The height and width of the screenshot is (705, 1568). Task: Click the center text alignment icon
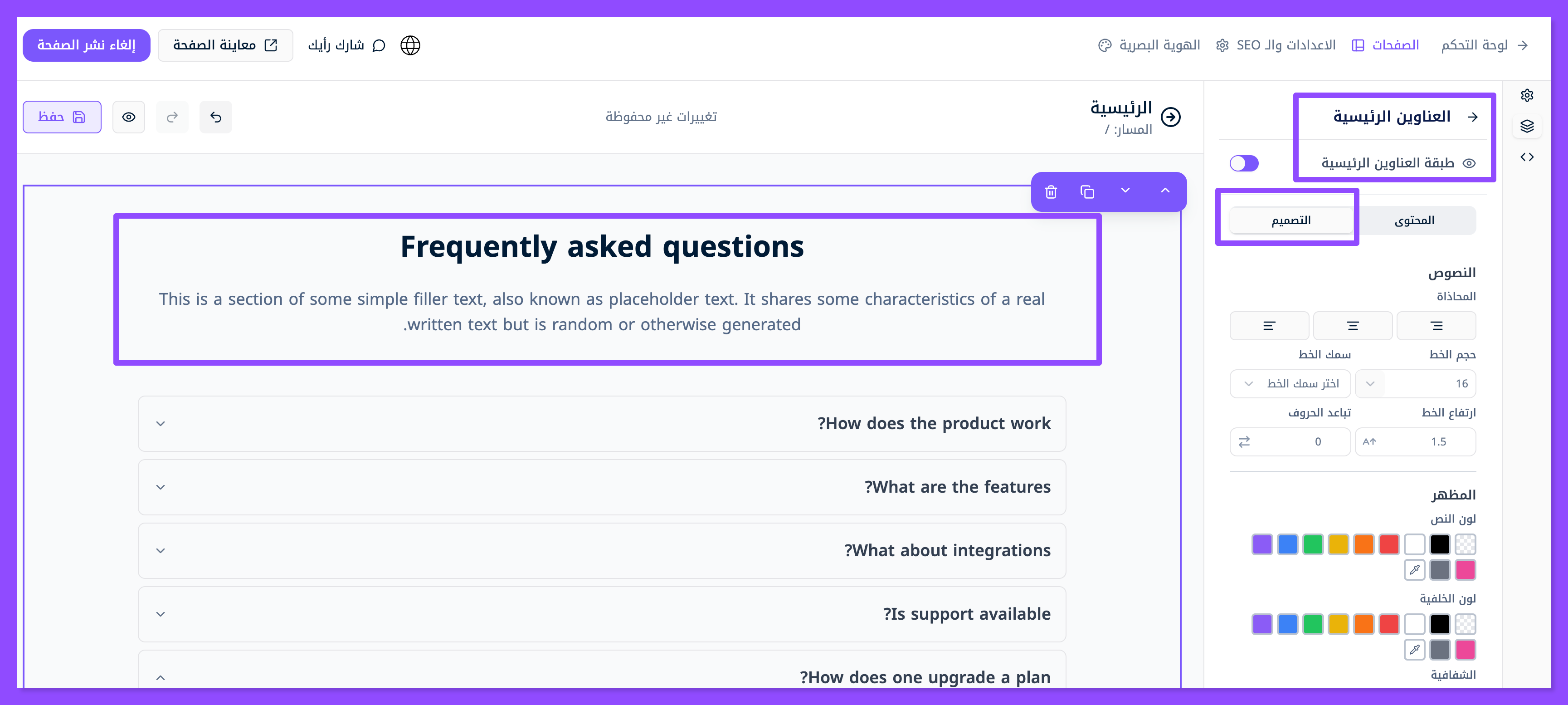pyautogui.click(x=1353, y=326)
